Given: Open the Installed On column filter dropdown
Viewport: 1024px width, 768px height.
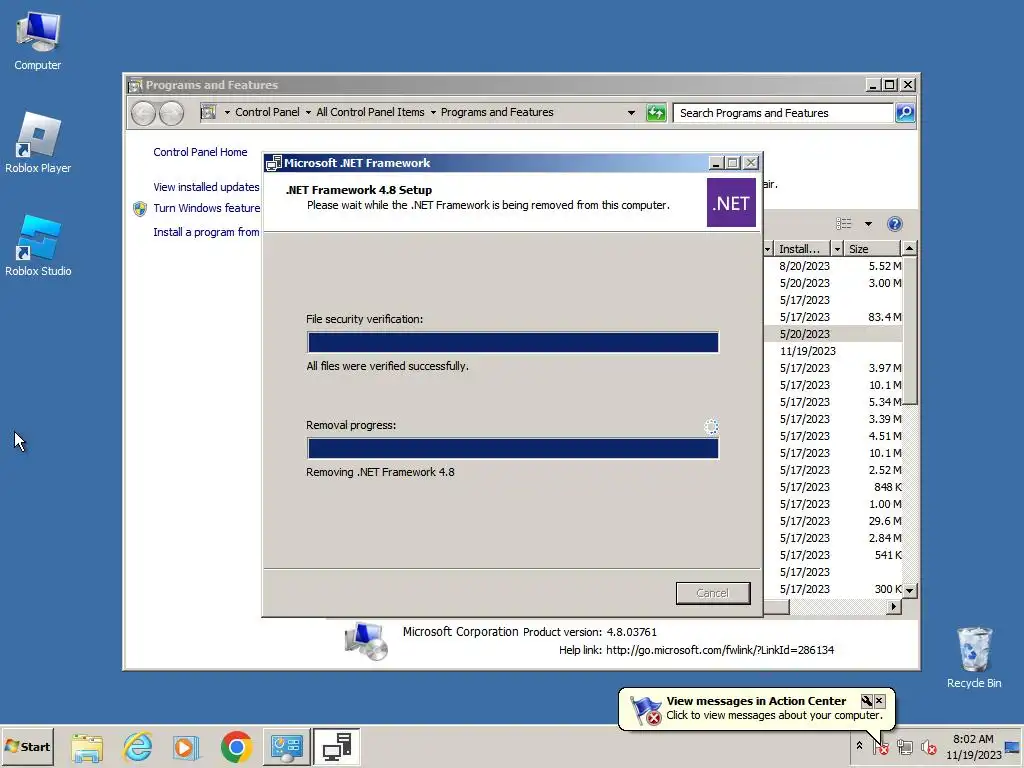Looking at the screenshot, I should [x=837, y=249].
